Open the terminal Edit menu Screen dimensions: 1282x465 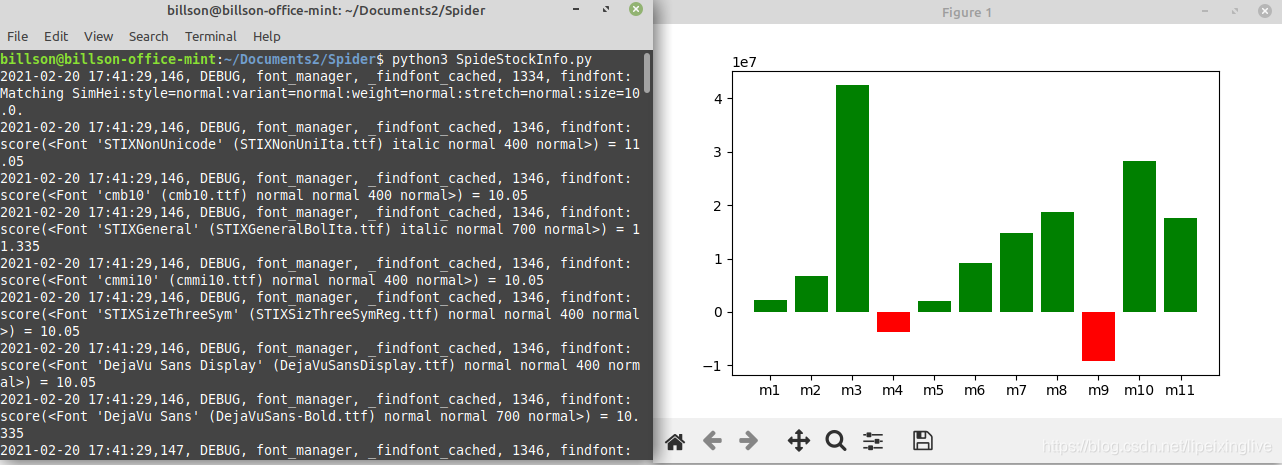(x=56, y=36)
